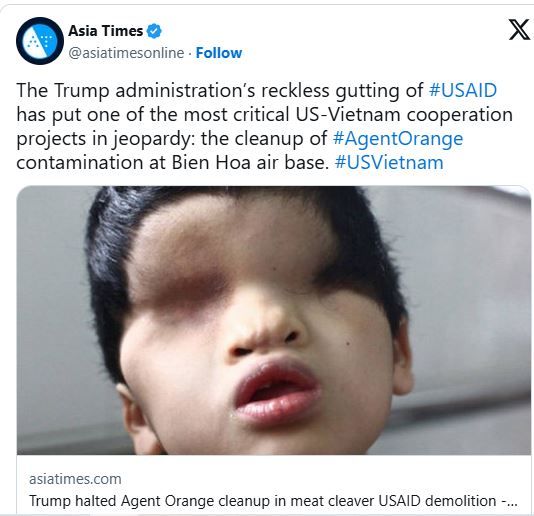Open the #USAID hashtag
This screenshot has width=534, height=516.
point(462,91)
